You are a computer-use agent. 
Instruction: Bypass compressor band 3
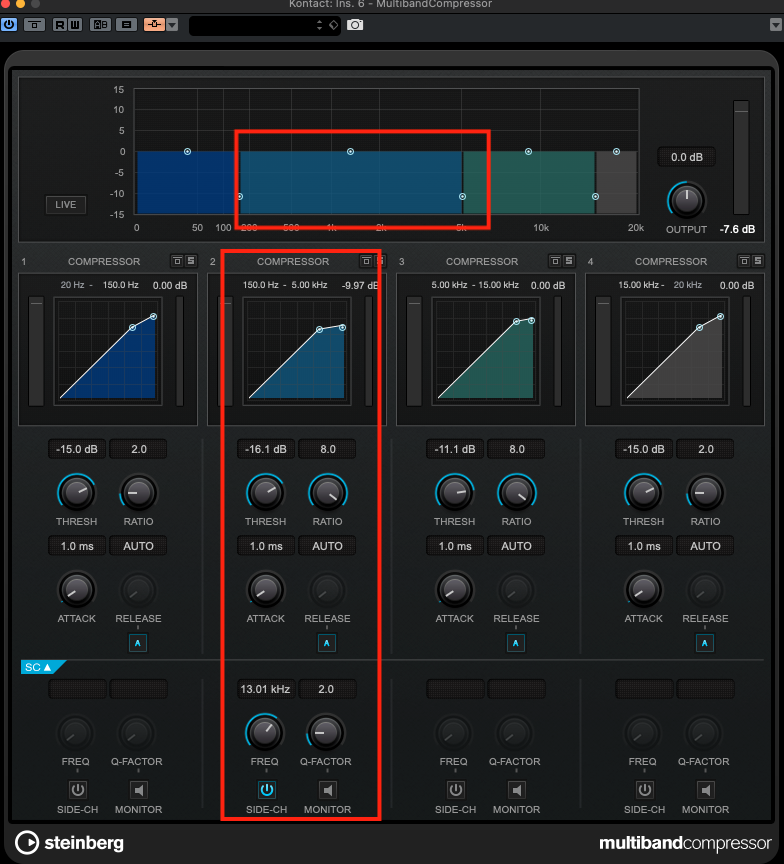[555, 261]
